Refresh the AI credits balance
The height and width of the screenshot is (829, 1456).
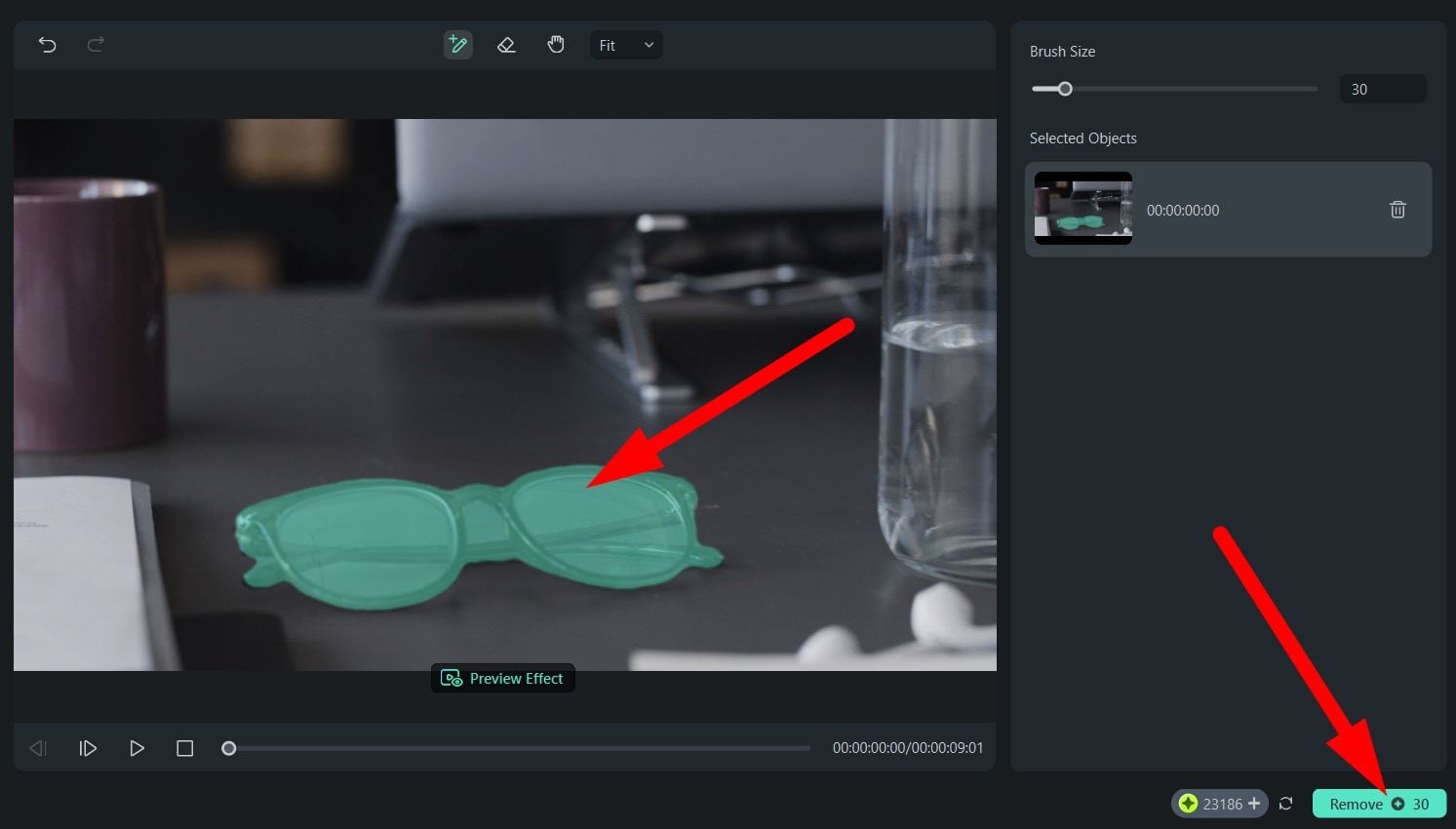[x=1286, y=804]
